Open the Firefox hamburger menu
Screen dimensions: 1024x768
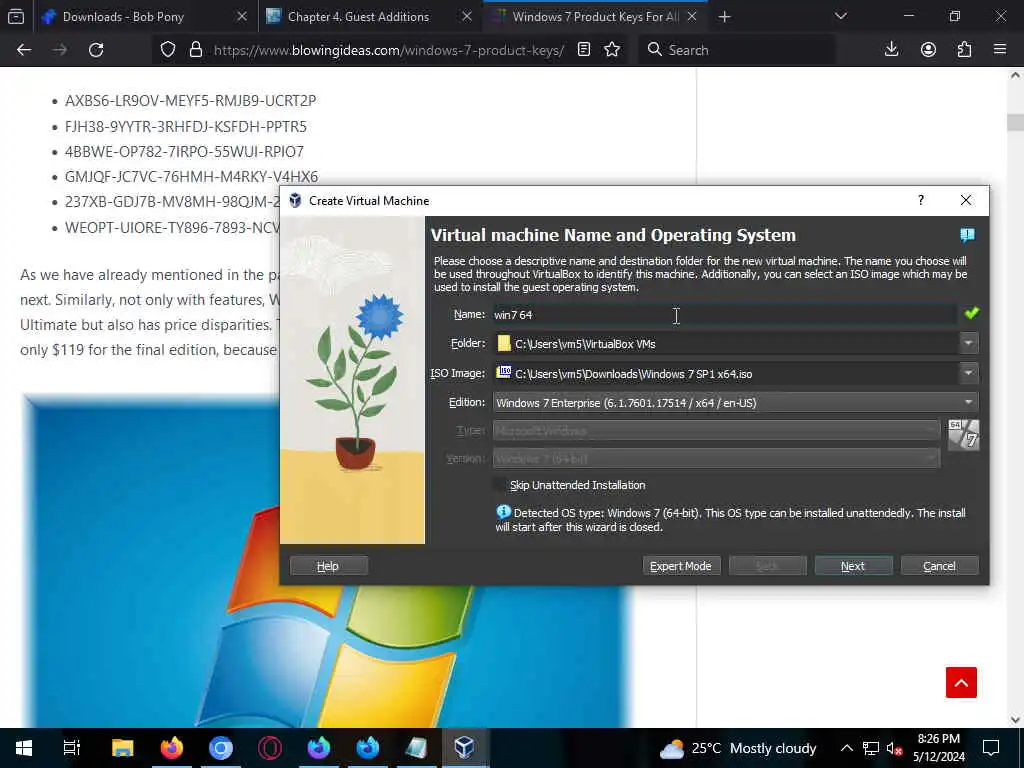1000,50
